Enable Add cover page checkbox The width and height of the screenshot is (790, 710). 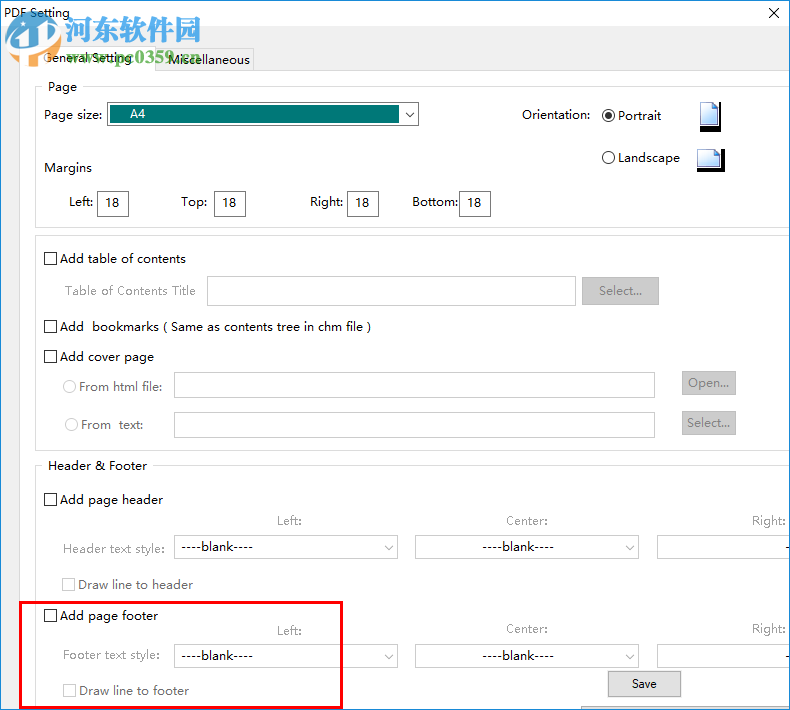[x=50, y=357]
